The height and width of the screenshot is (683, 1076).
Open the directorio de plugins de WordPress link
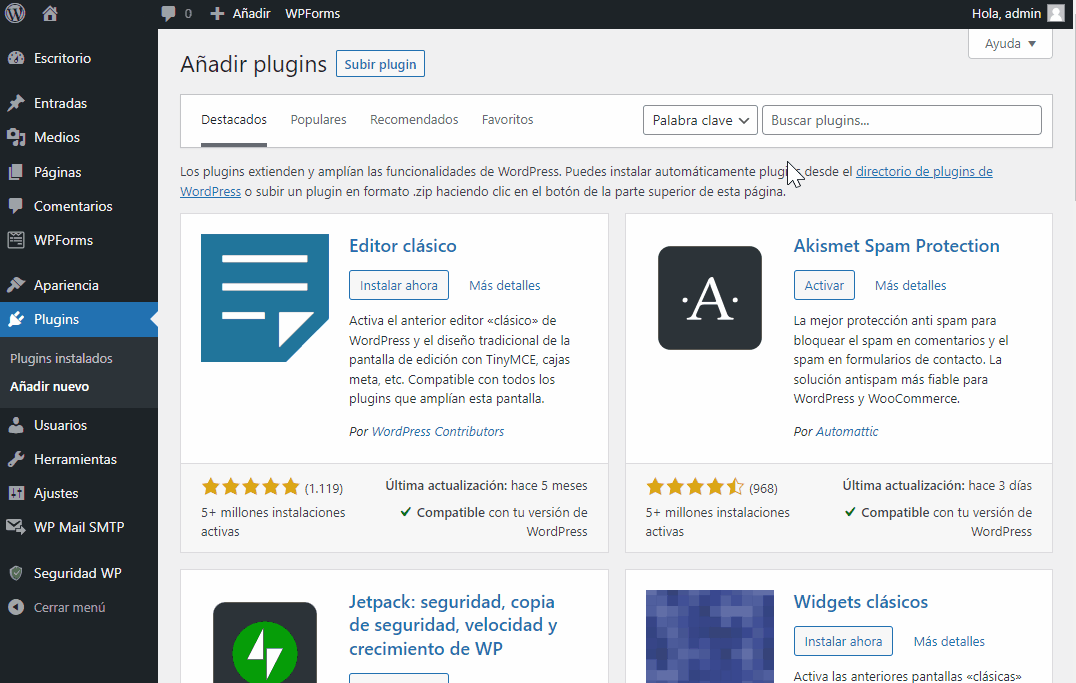coord(924,172)
